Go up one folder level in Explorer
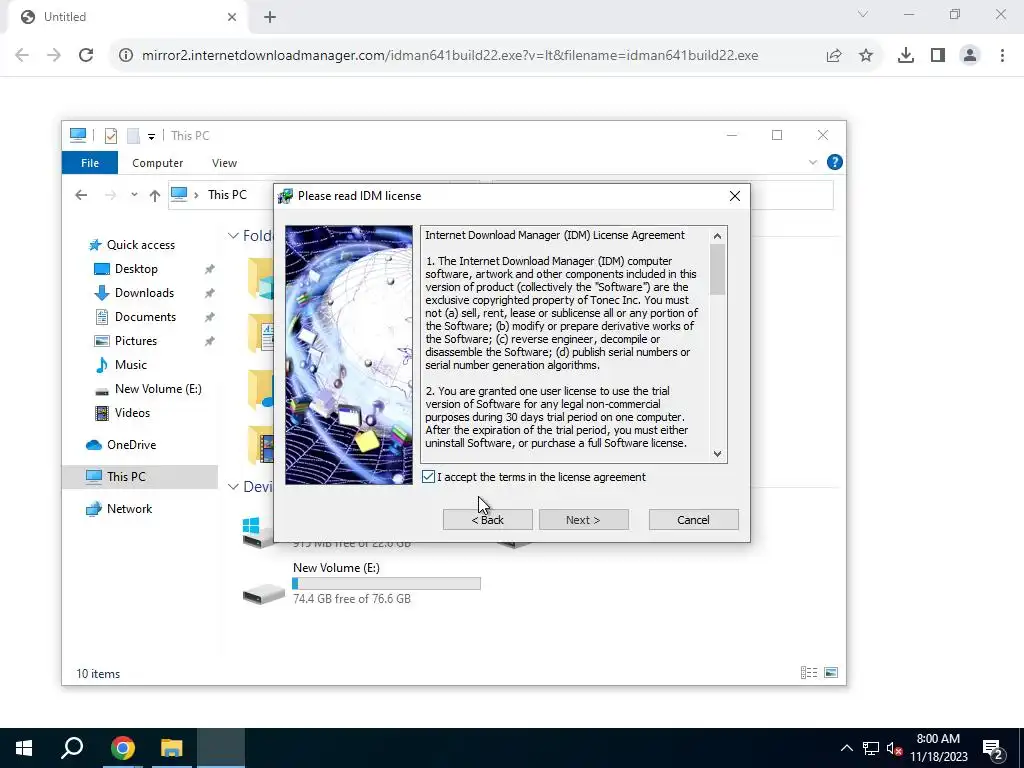This screenshot has height=768, width=1024. tap(155, 195)
